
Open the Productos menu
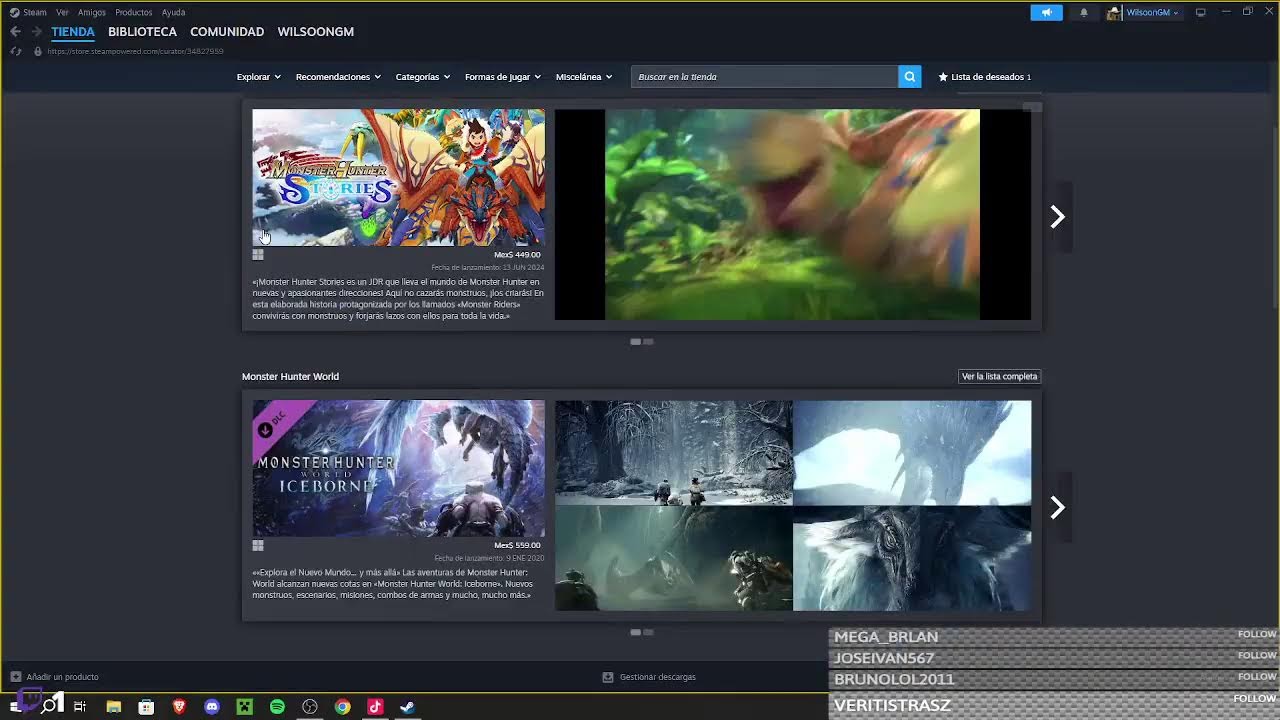[134, 12]
